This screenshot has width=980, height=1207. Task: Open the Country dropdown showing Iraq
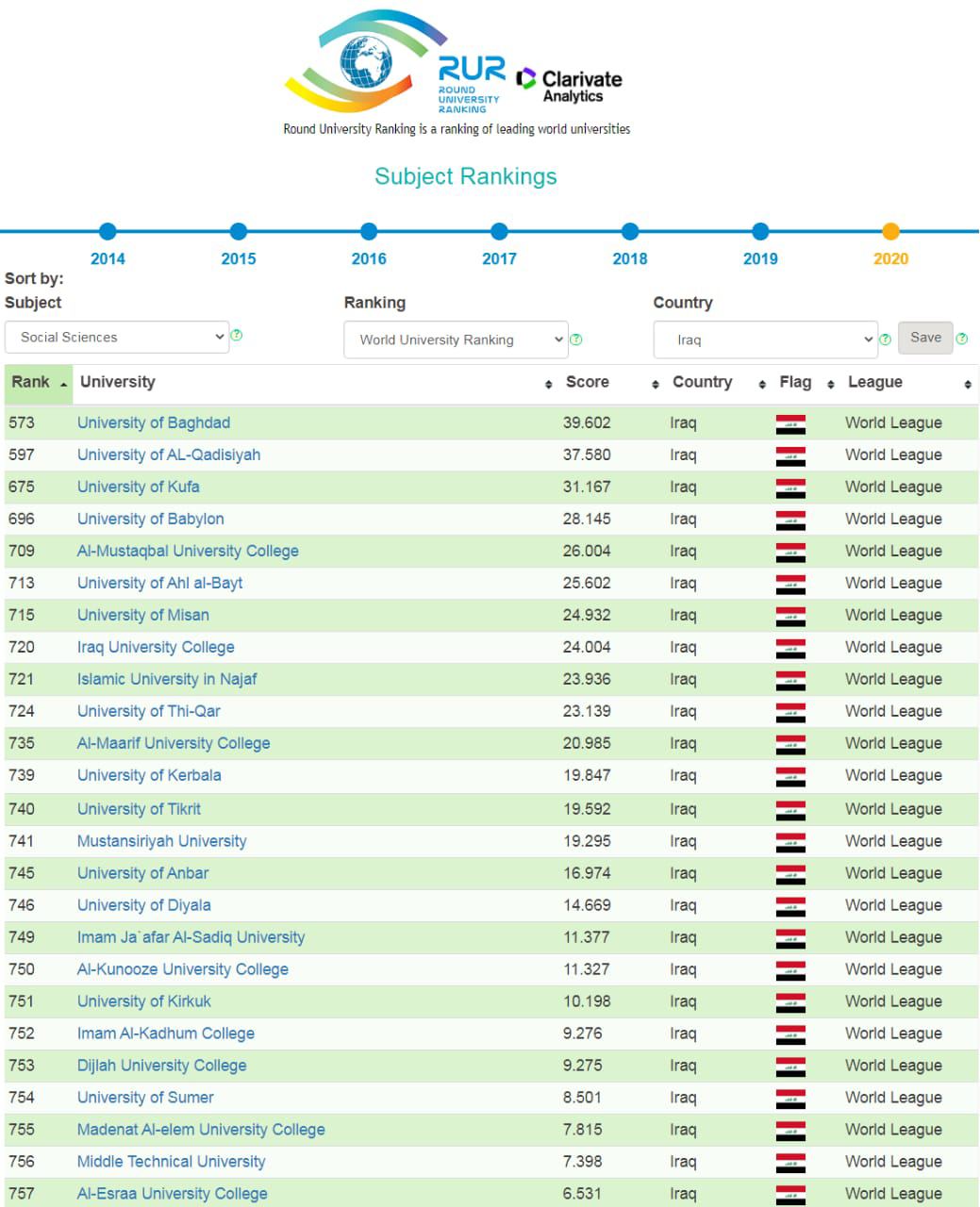[x=765, y=339]
